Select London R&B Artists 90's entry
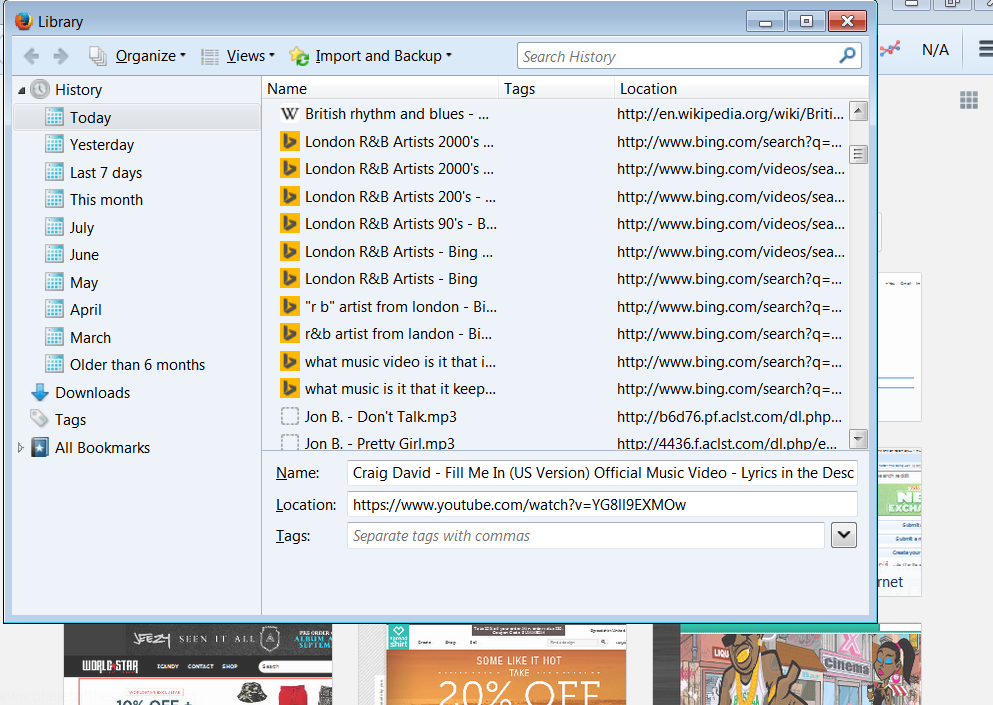Screen dimensions: 993x705 coord(556,224)
